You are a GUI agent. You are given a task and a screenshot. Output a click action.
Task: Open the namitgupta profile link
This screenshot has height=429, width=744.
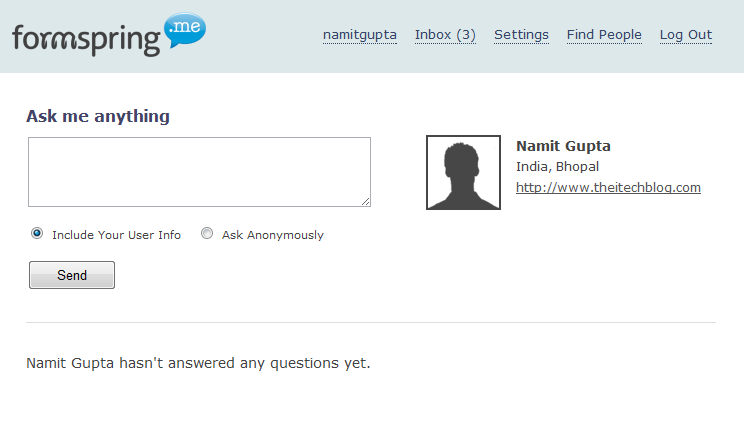[360, 35]
